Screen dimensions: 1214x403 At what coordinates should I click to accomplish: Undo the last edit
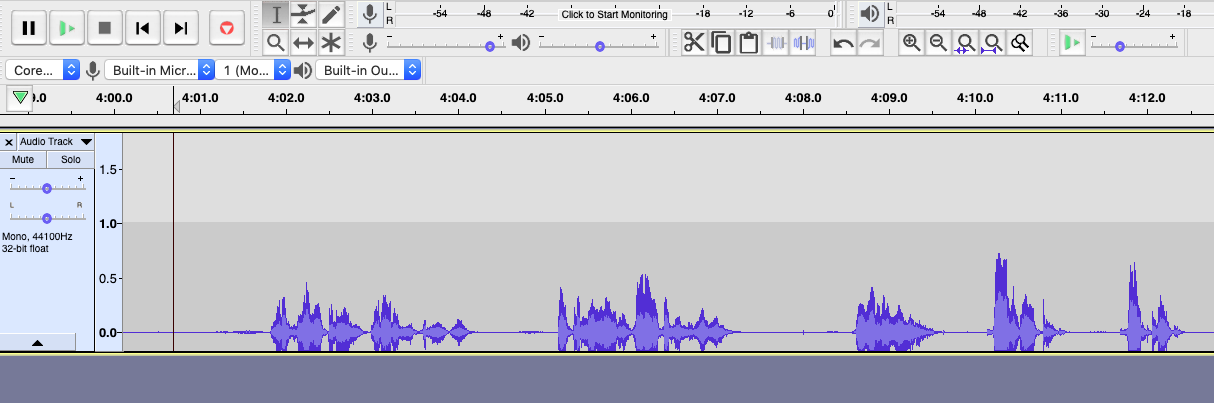(x=843, y=43)
